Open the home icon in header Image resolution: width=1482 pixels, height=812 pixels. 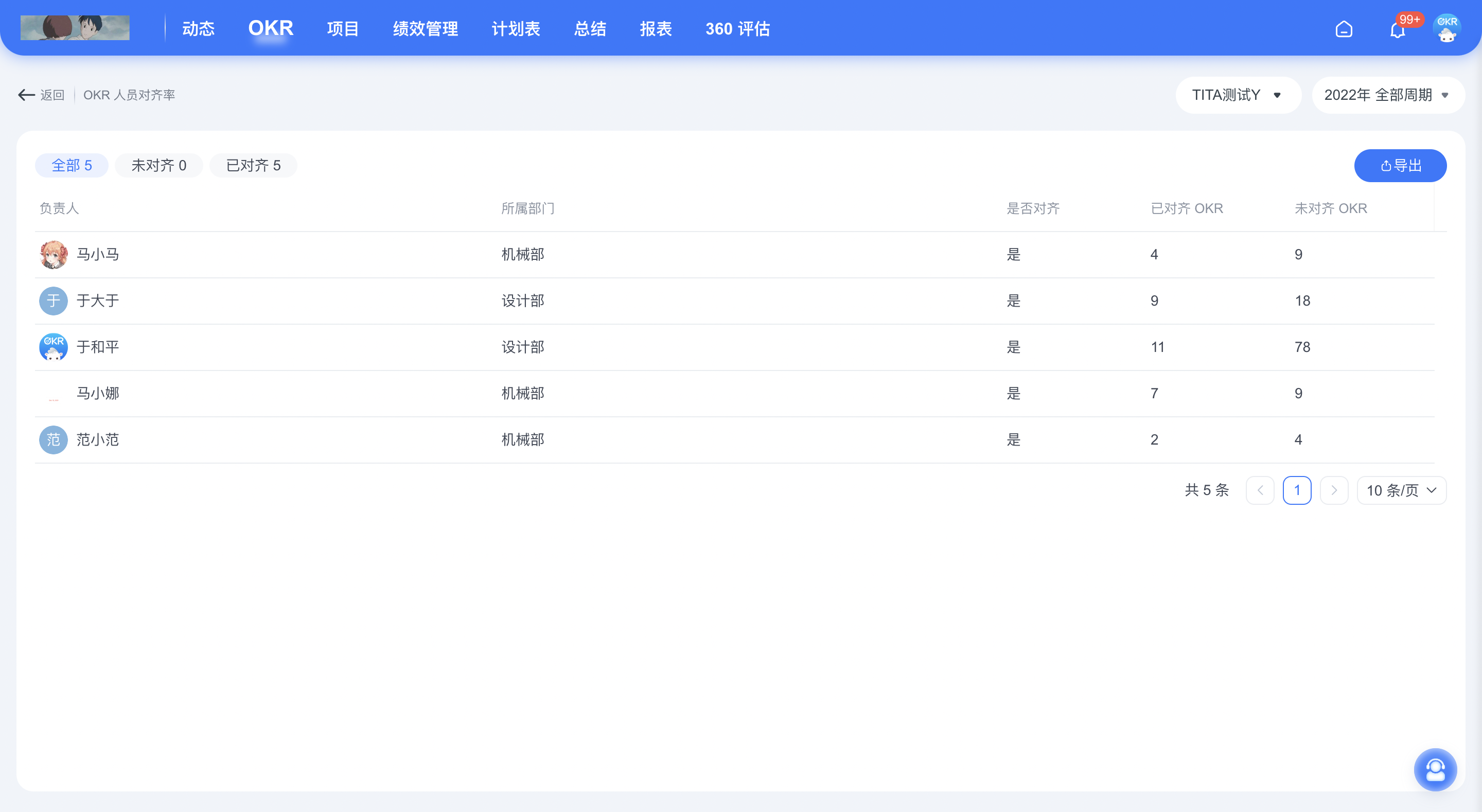(x=1344, y=29)
